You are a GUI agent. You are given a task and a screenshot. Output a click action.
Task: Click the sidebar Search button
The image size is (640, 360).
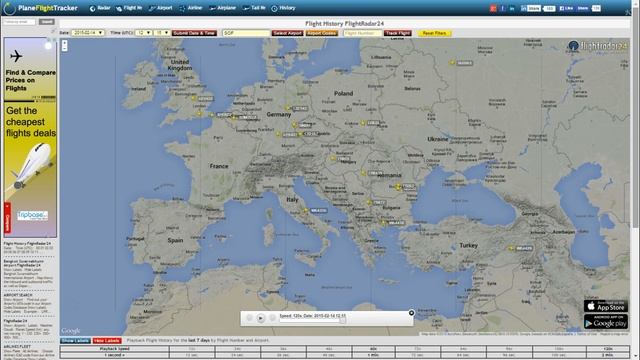[47, 22]
